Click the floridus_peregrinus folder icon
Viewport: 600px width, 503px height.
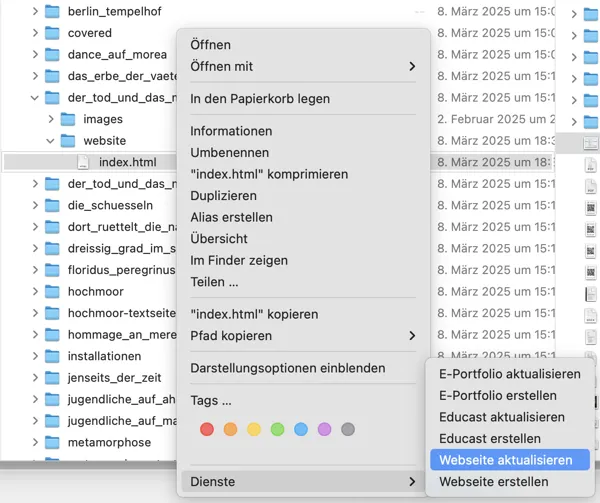(x=52, y=270)
